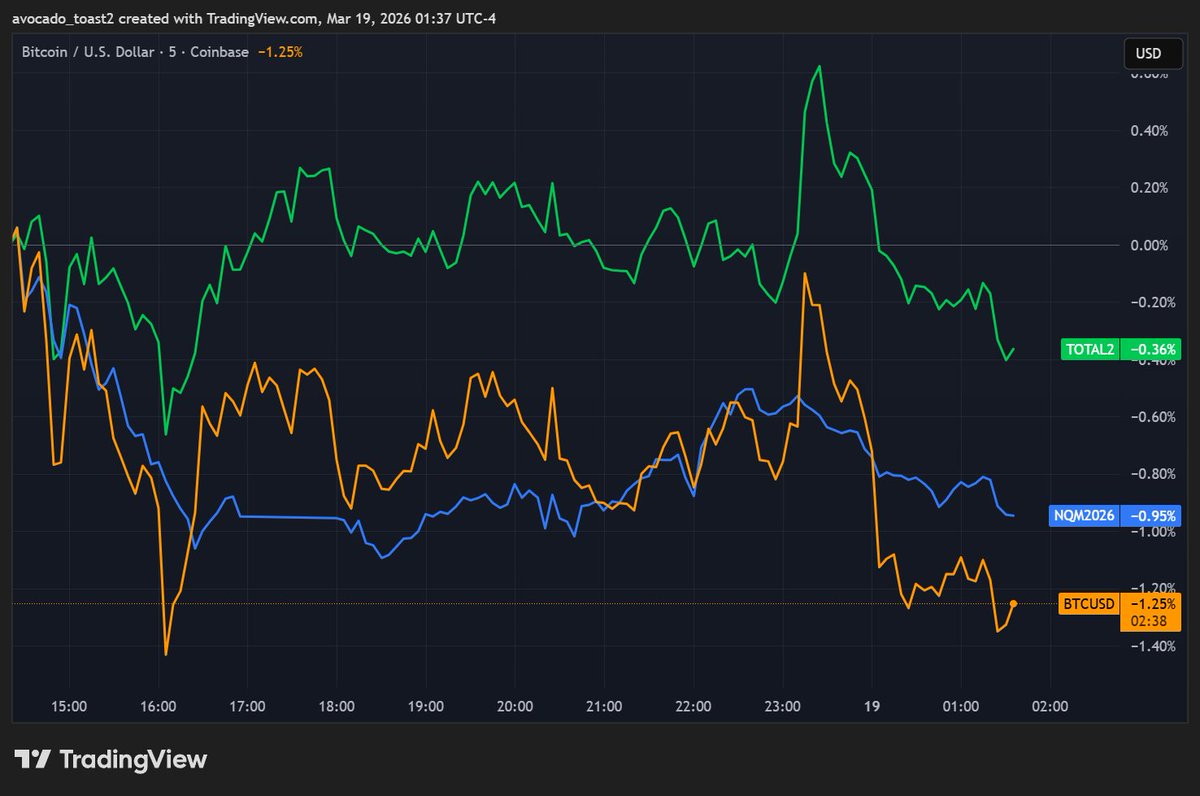Click the 01:00 time axis label
Viewport: 1200px width, 796px height.
[961, 706]
